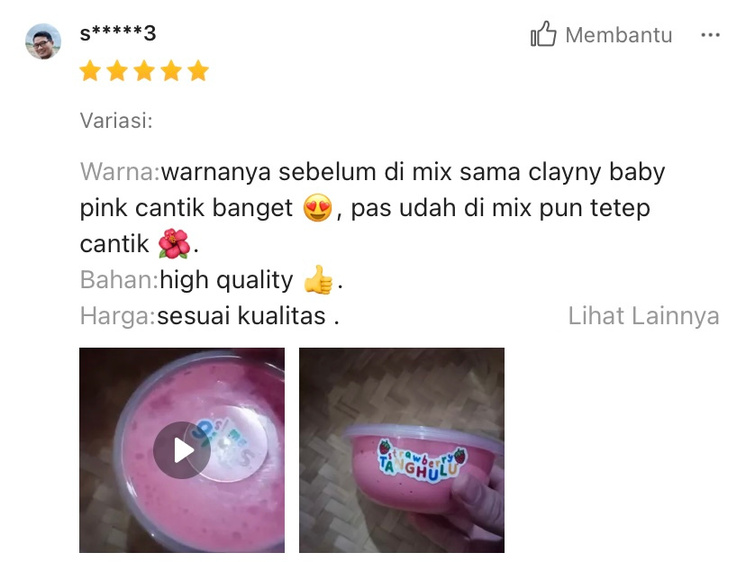Click the Variasi label
This screenshot has height=562, width=746.
pos(116,120)
